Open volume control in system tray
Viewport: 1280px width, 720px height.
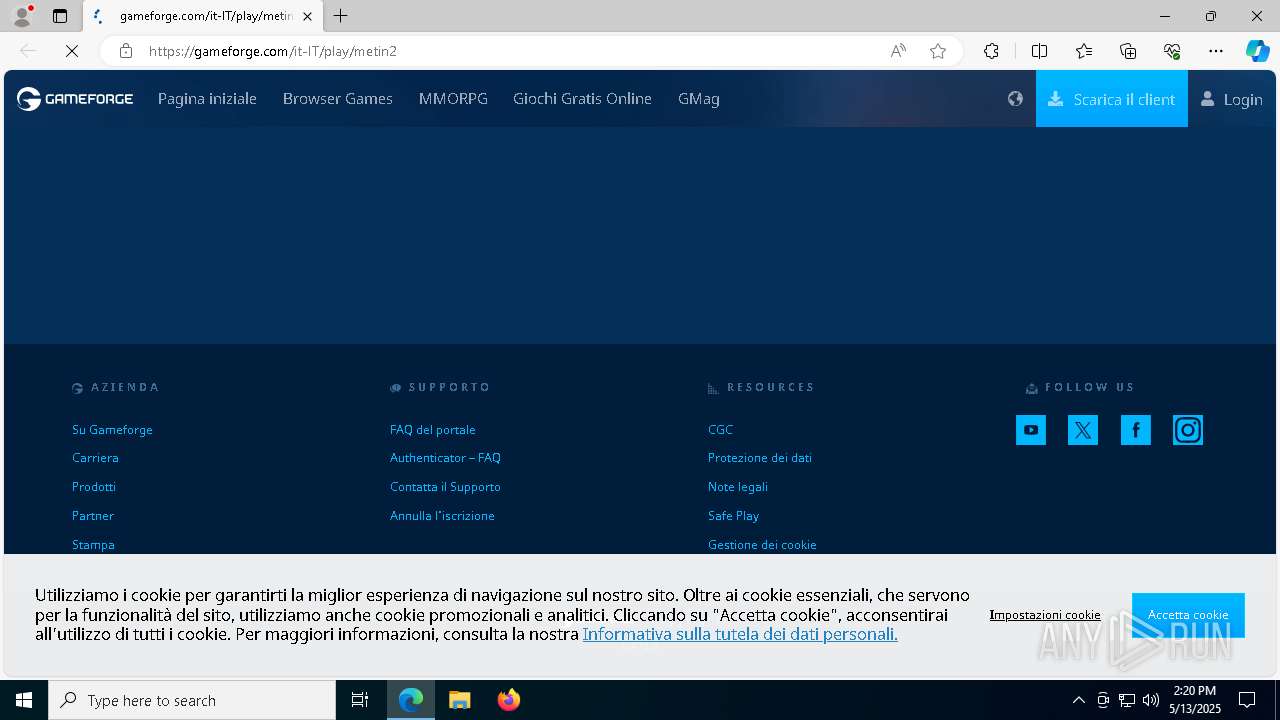(x=1151, y=700)
